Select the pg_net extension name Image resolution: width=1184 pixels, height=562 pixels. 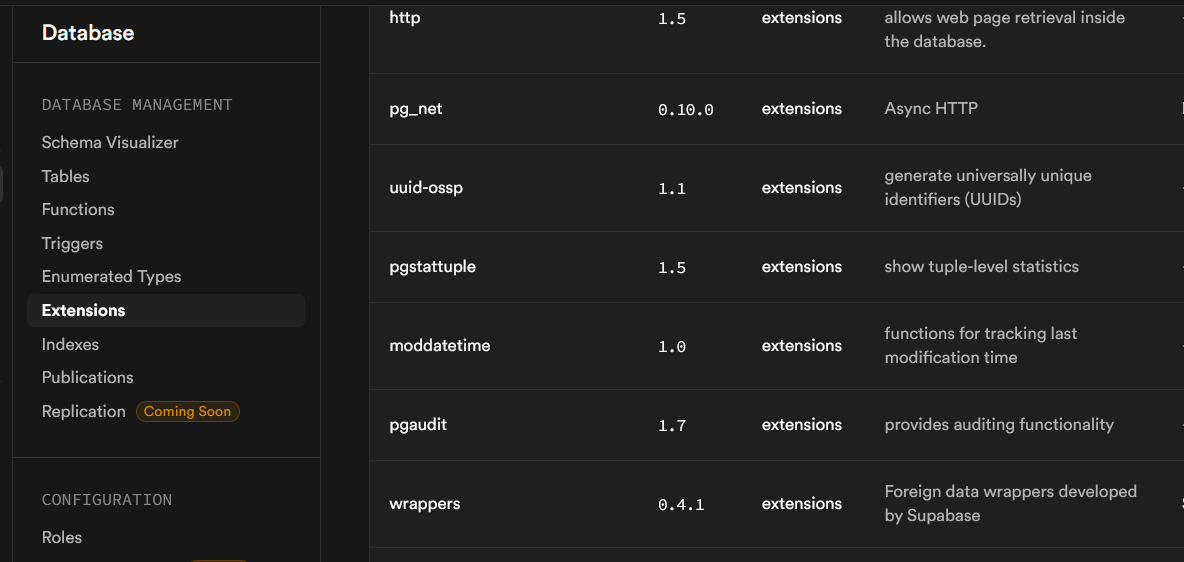coord(416,109)
